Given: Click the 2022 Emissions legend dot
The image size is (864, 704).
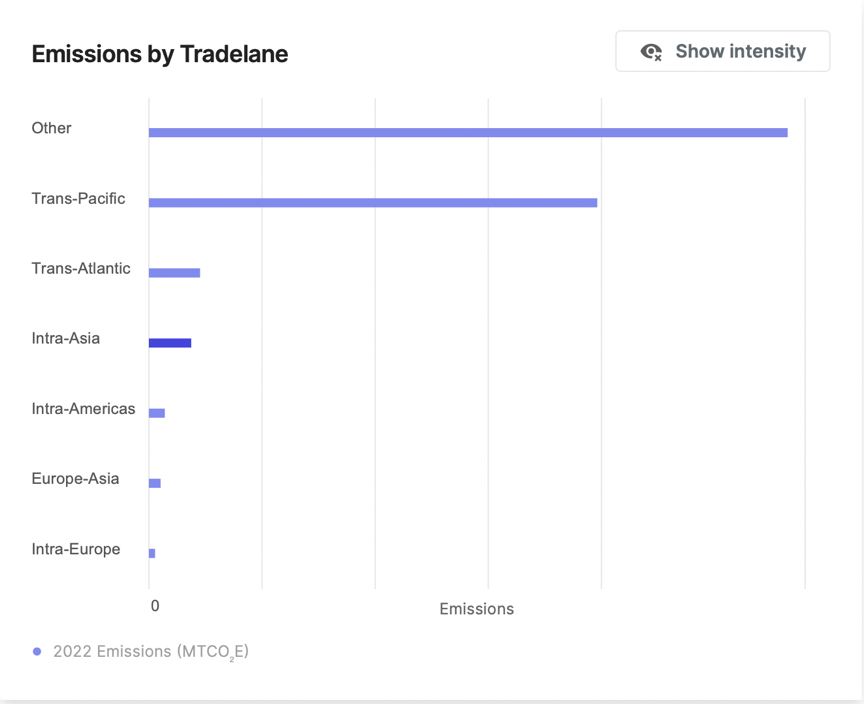Looking at the screenshot, I should (x=37, y=652).
